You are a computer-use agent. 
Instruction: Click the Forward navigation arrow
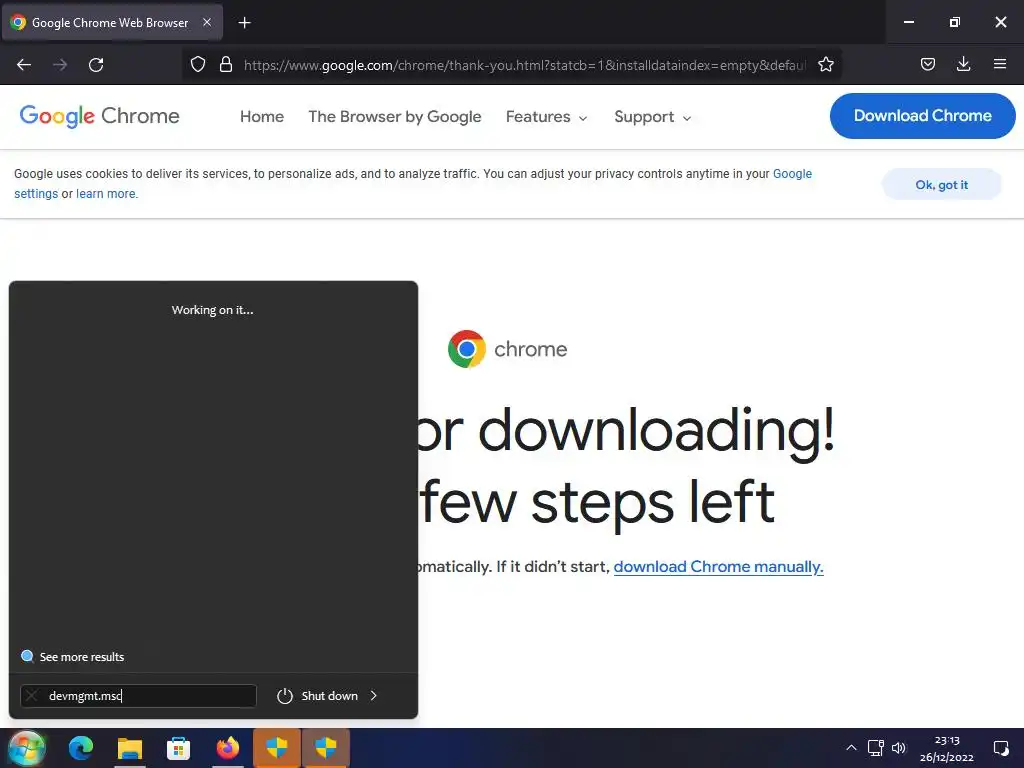(x=60, y=65)
